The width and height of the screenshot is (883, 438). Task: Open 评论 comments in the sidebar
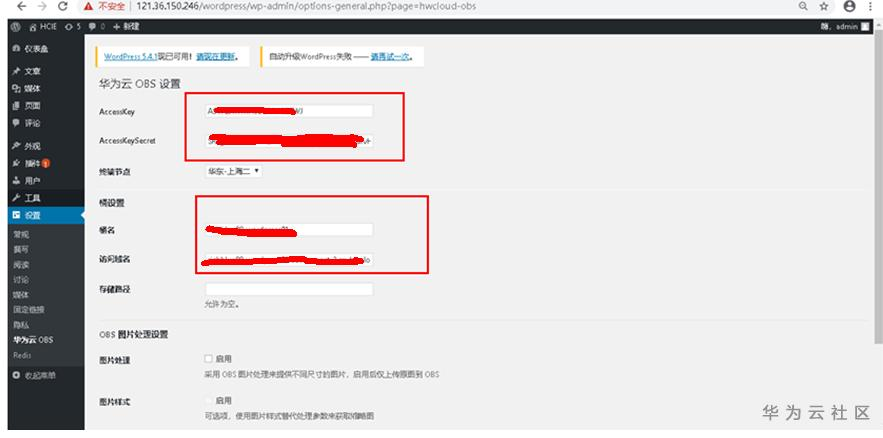click(x=46, y=123)
